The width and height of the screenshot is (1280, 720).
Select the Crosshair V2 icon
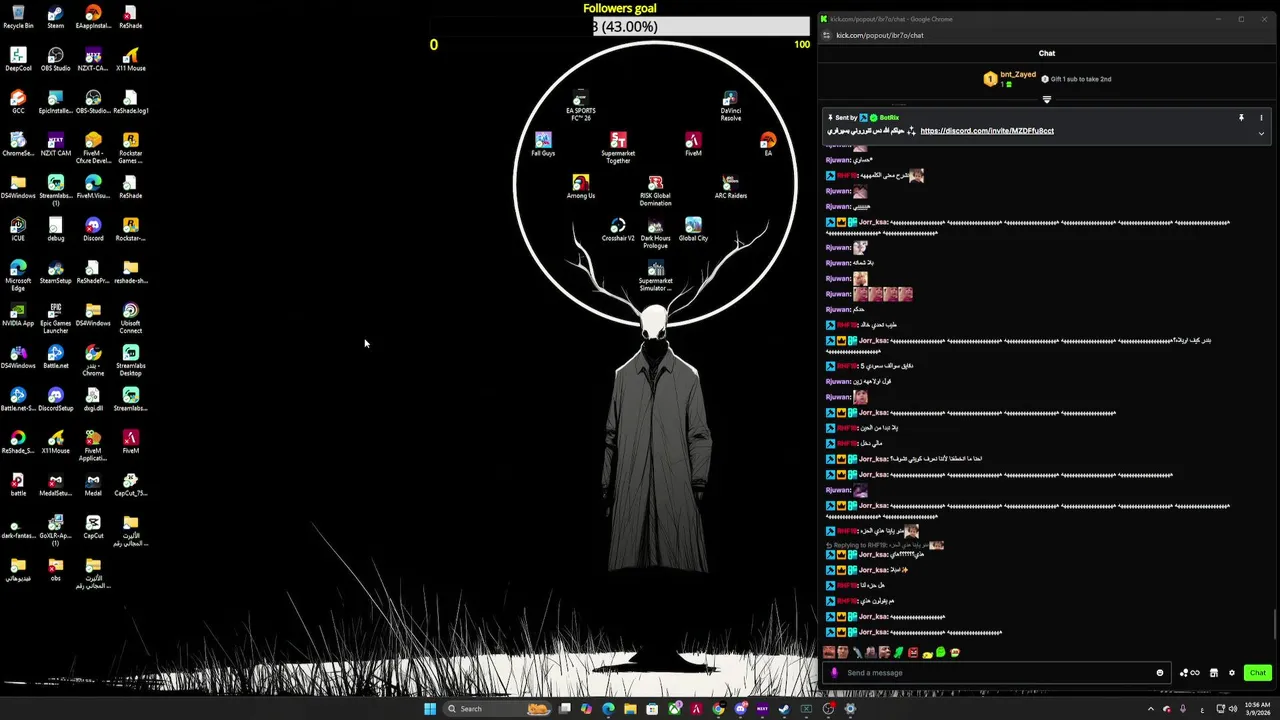618,230
